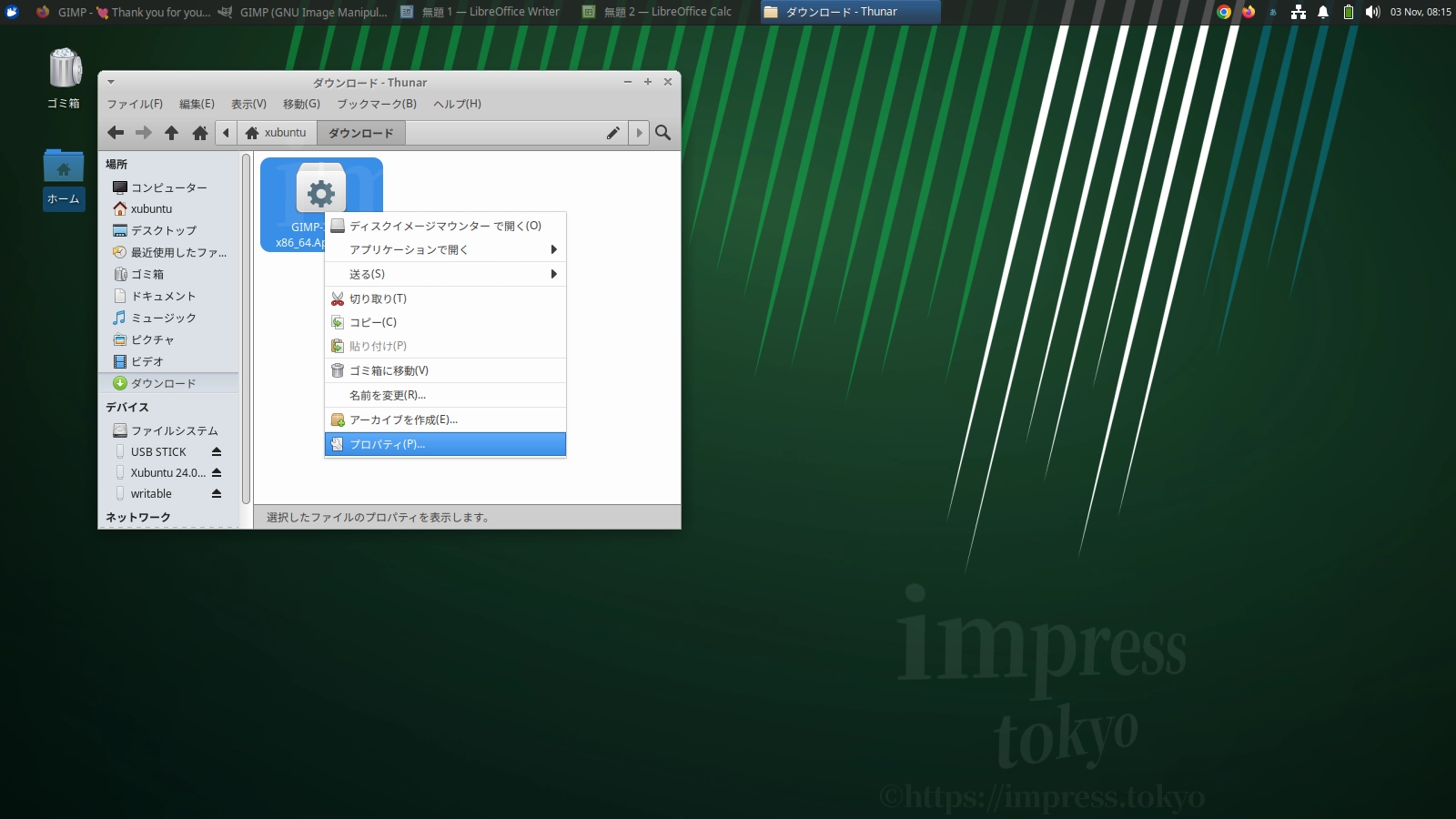Screen dimensions: 1456x819
Task: Open the ファイル(F) menu
Action: 135,104
